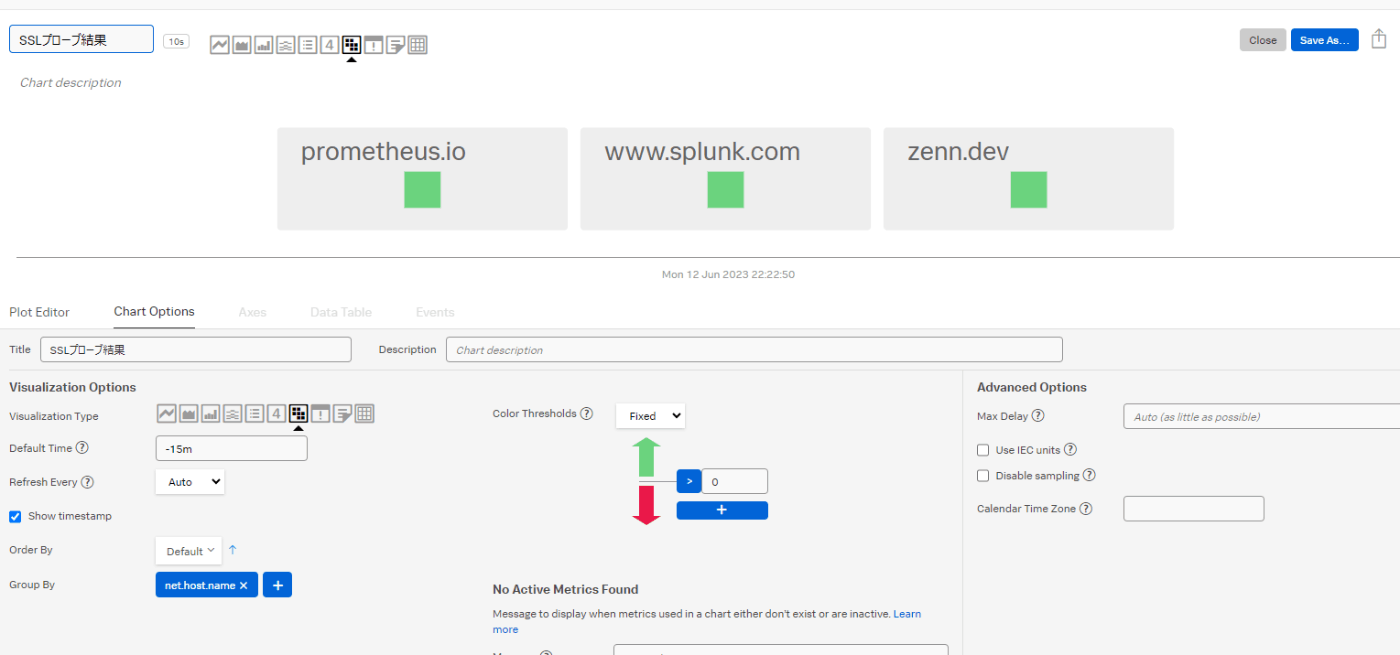This screenshot has height=655, width=1400.
Task: Choose Single value in Visualization Type row
Action: pyautogui.click(x=276, y=414)
